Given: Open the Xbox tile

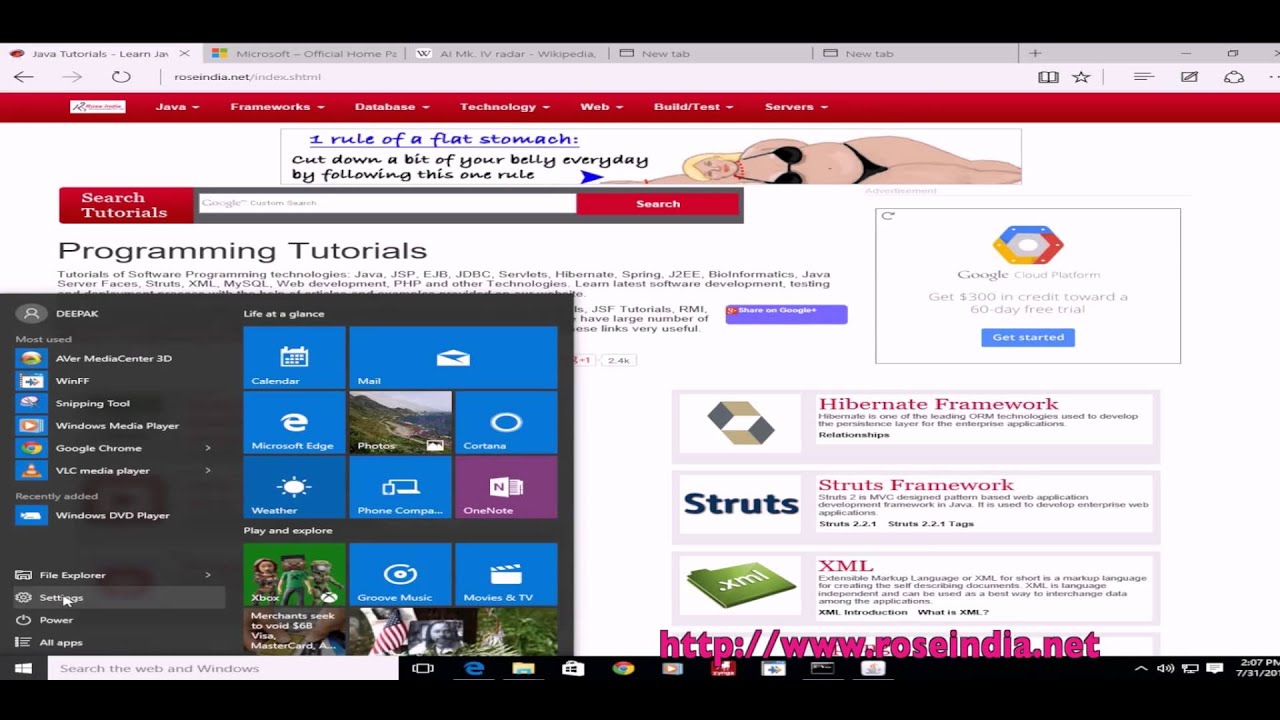Looking at the screenshot, I should click(294, 575).
